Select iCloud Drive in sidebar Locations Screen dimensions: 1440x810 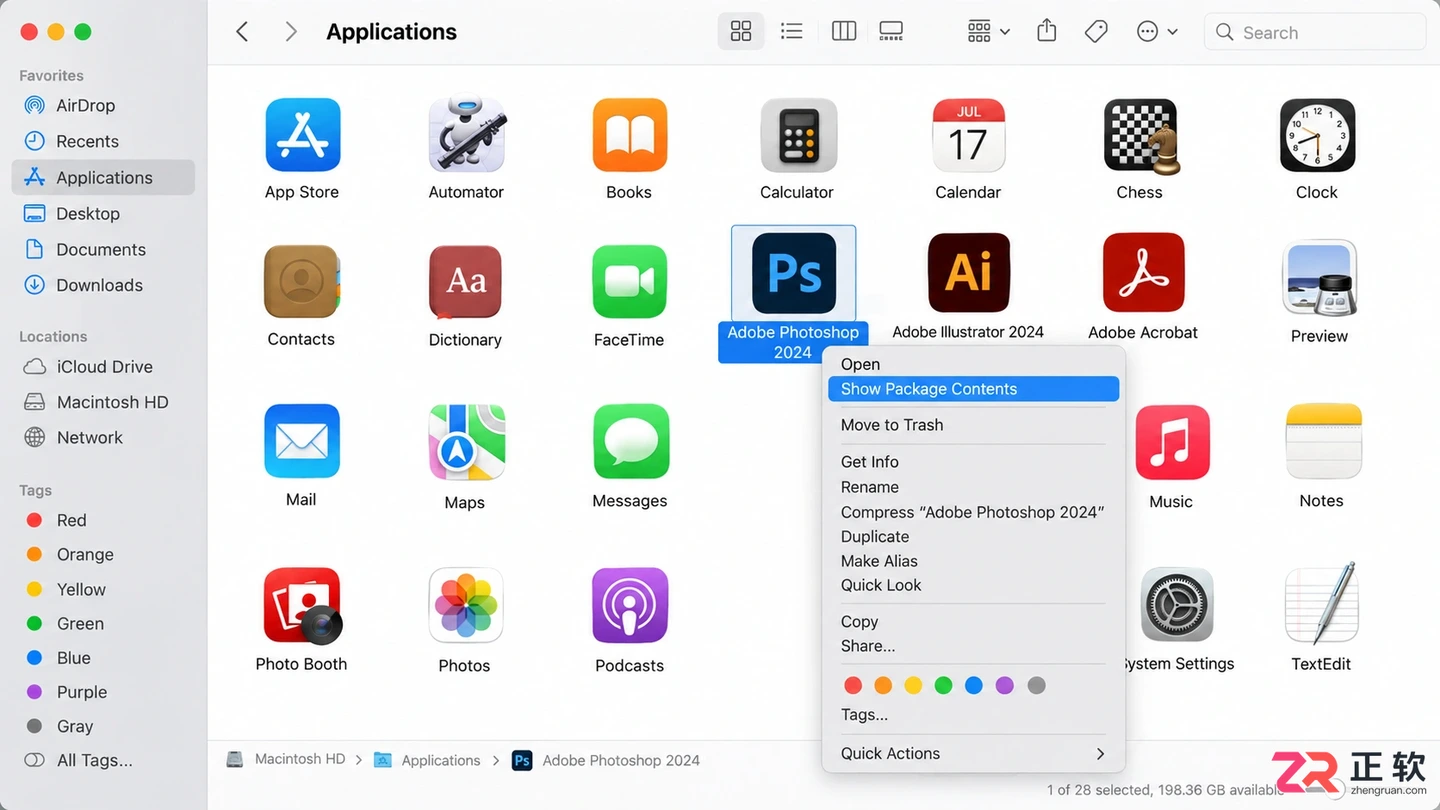point(104,366)
